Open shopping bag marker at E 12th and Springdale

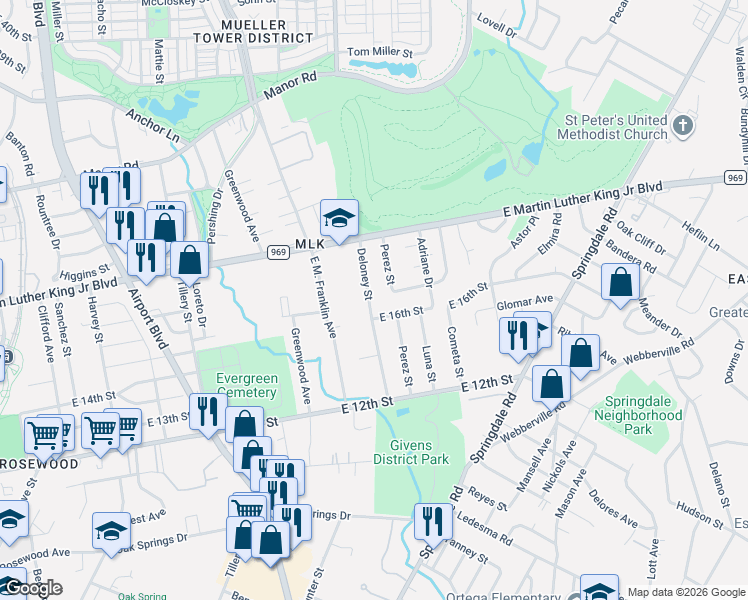click(551, 385)
